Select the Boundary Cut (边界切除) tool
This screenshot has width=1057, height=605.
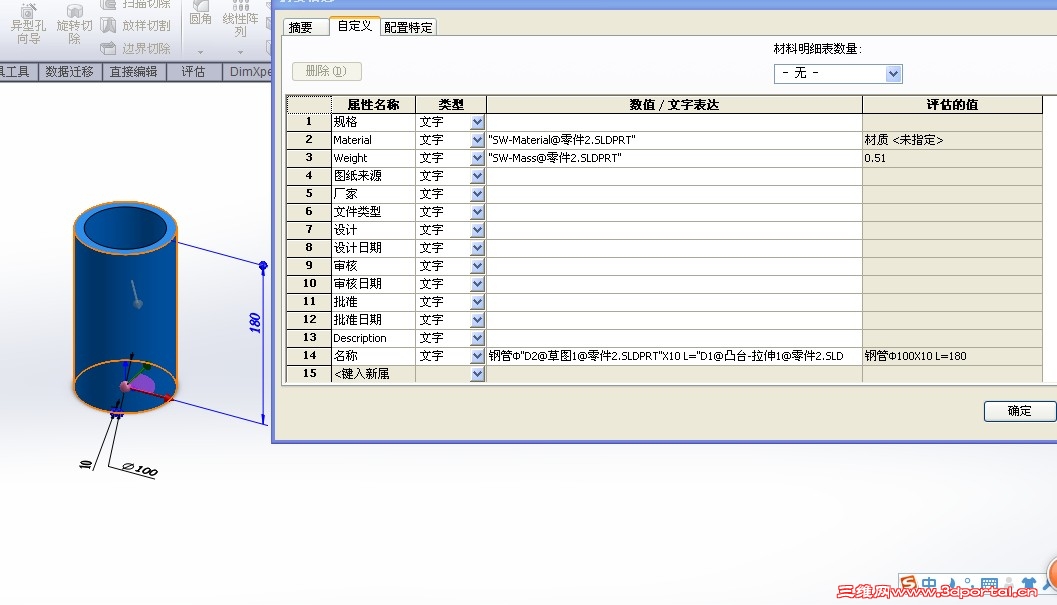click(x=135, y=49)
